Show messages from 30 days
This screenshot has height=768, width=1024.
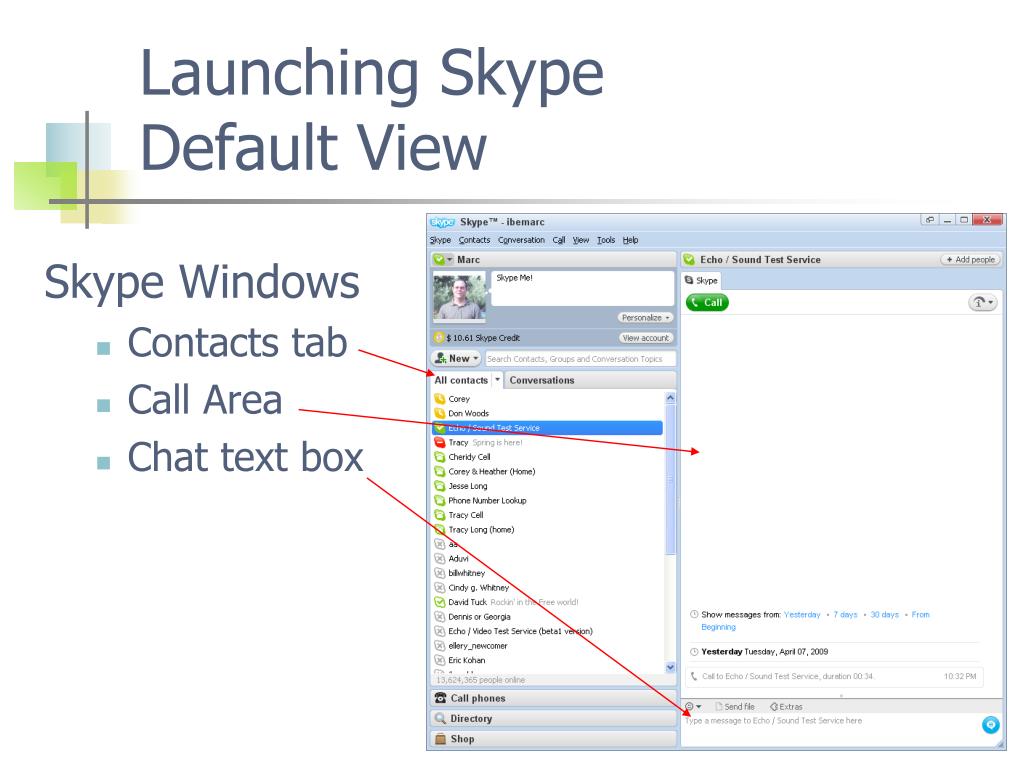884,615
